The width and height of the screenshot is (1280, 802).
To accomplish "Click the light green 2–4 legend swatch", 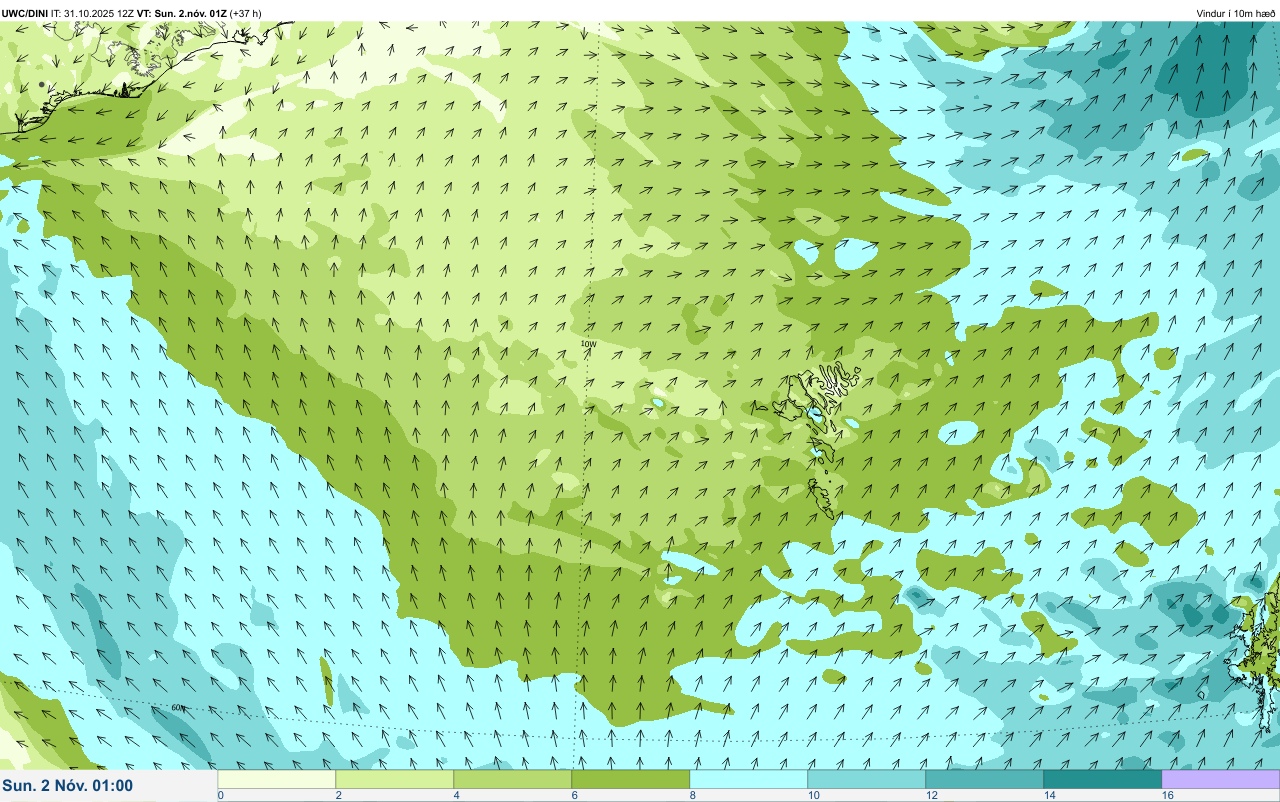I will pos(394,779).
